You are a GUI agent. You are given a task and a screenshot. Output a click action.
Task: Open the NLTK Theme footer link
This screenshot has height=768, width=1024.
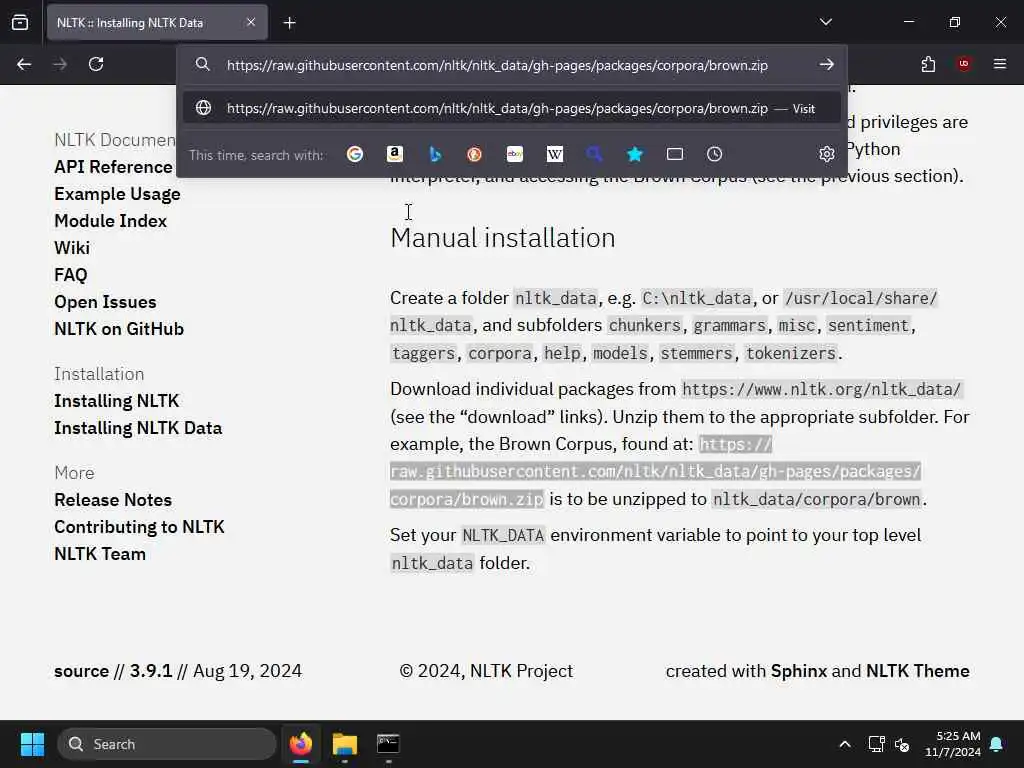tap(918, 671)
